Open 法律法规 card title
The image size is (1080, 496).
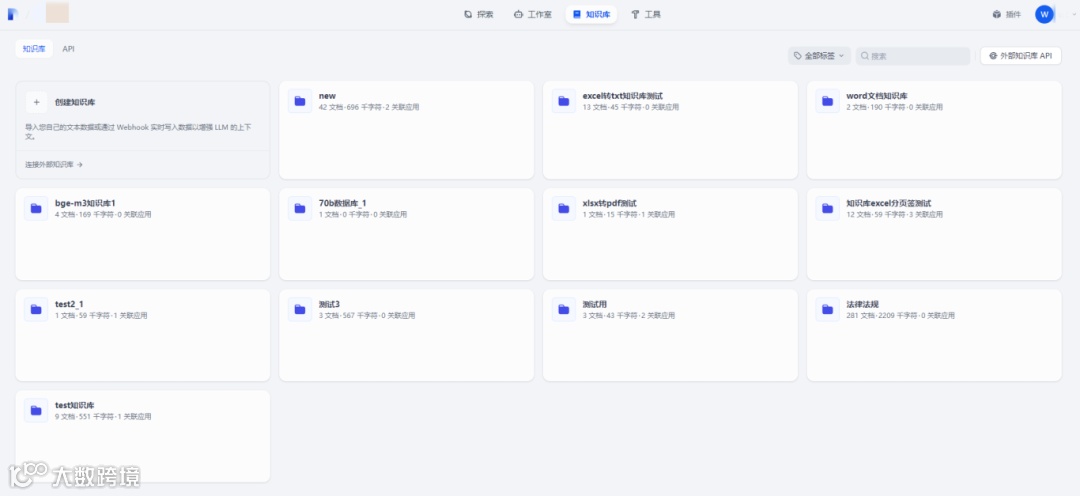coord(862,304)
